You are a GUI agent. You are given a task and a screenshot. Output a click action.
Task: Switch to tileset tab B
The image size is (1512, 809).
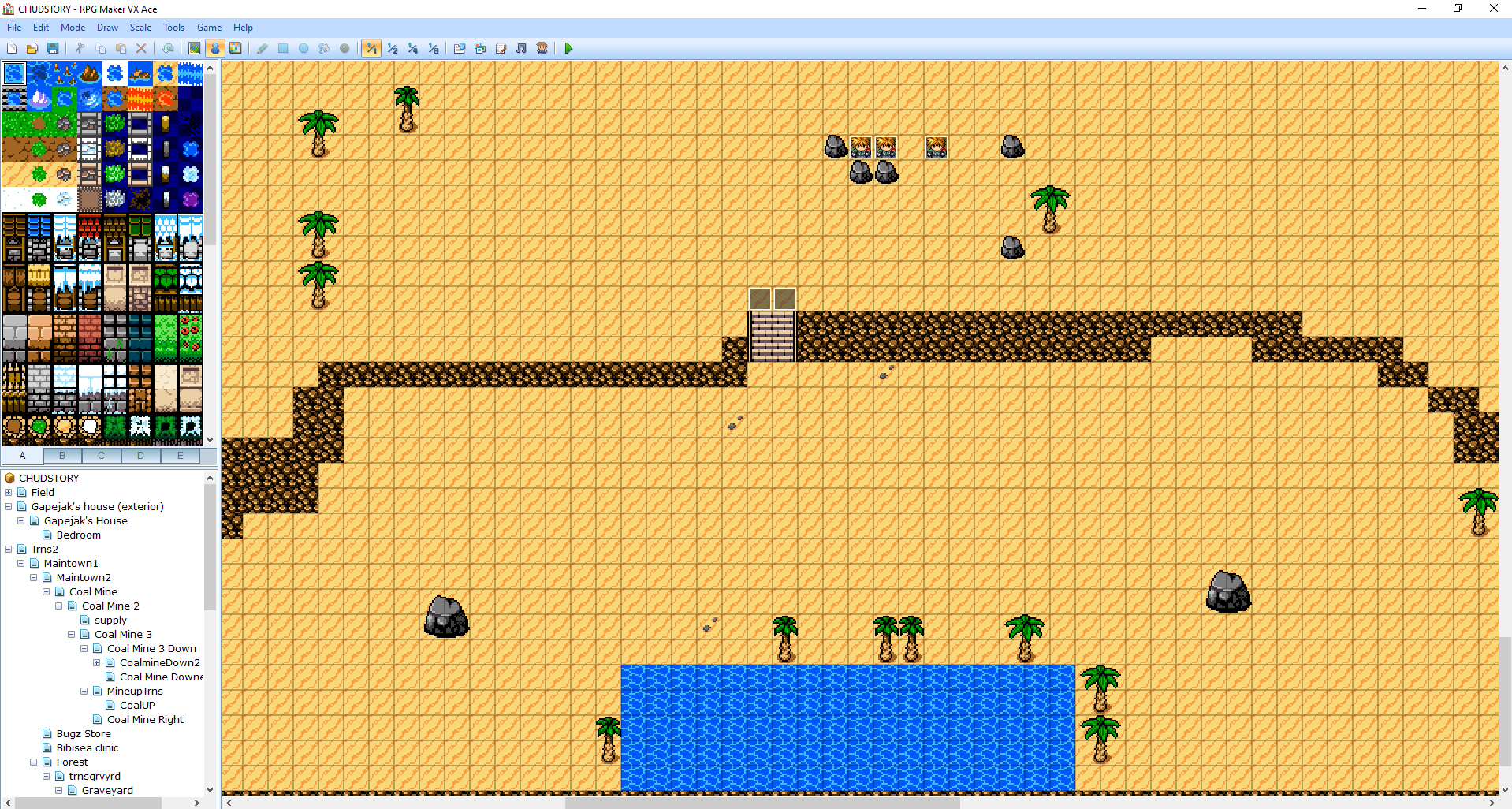[62, 456]
